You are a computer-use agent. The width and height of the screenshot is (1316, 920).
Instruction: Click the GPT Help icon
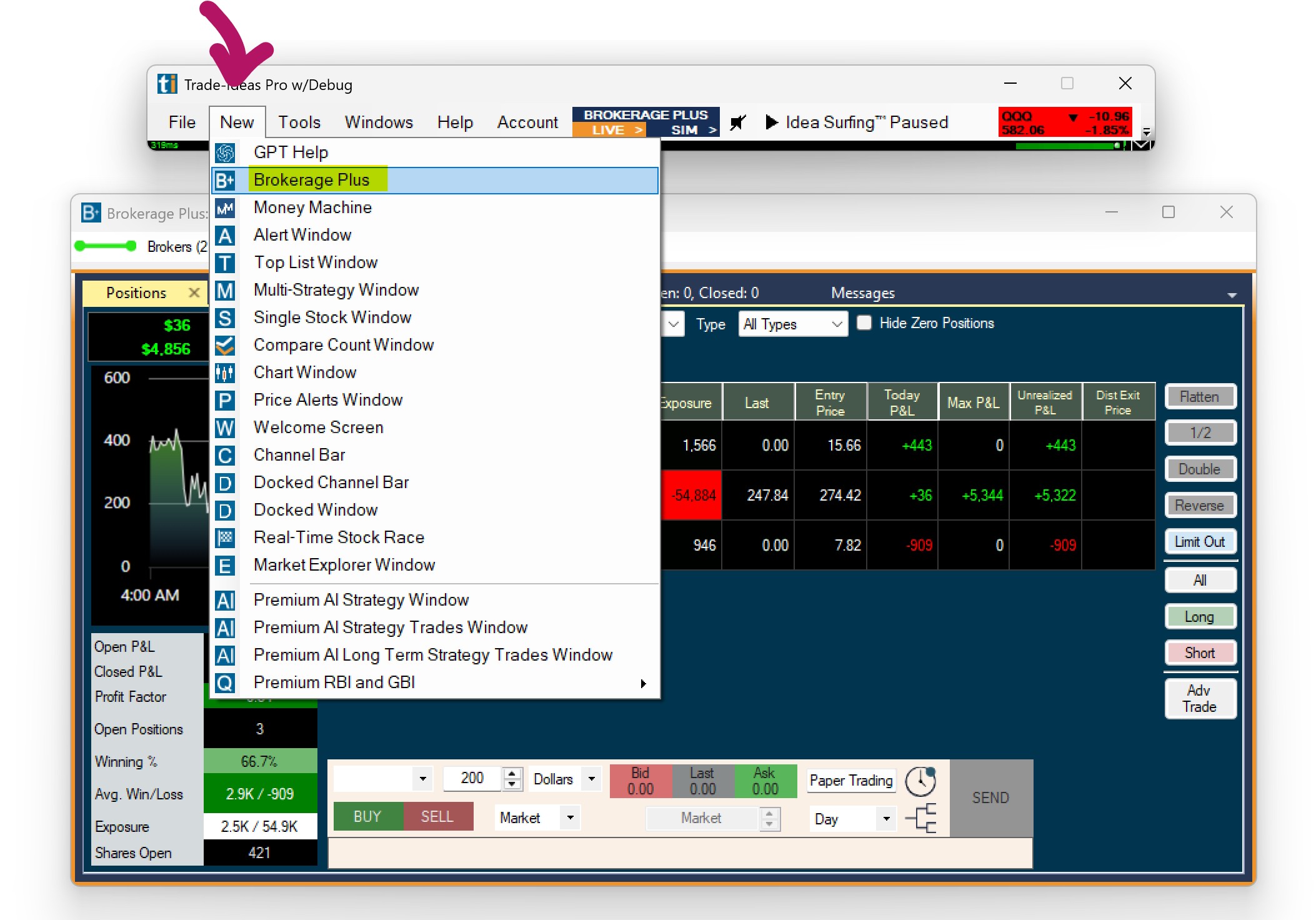[225, 152]
